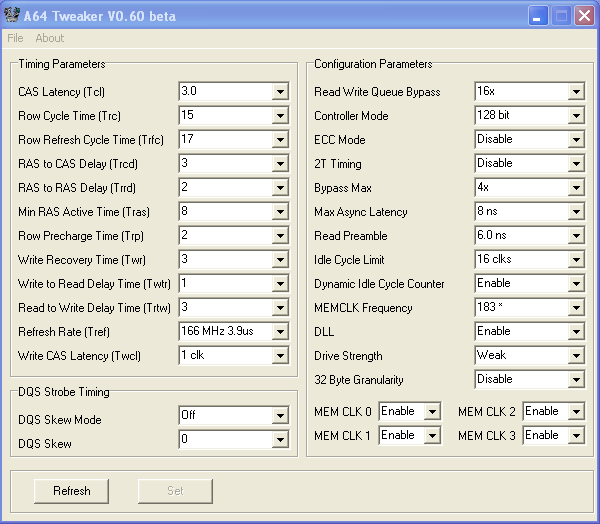Viewport: 600px width, 524px height.
Task: Expand the DQS Skew Mode dropdown
Action: [279, 416]
